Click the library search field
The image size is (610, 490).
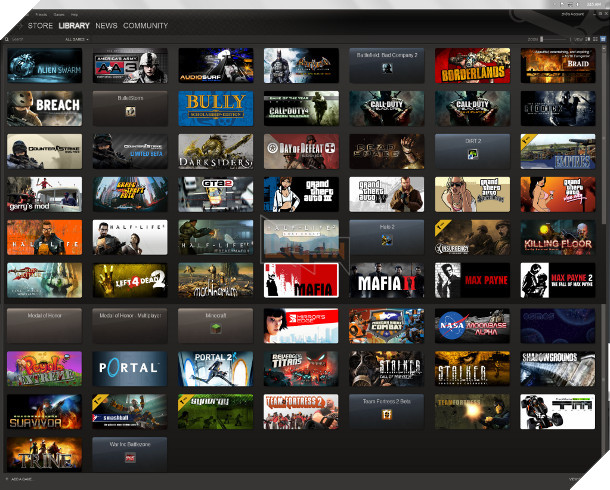(30, 39)
